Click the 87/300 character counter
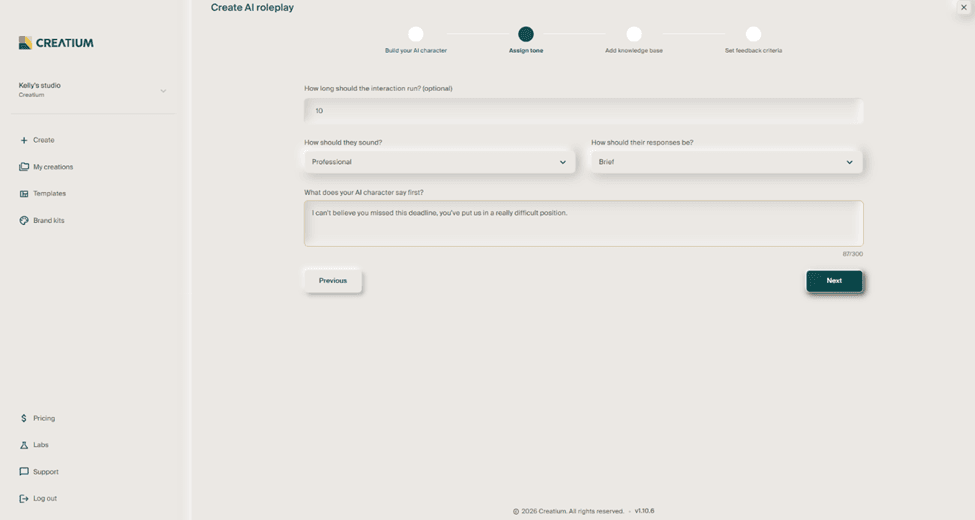 (x=853, y=254)
